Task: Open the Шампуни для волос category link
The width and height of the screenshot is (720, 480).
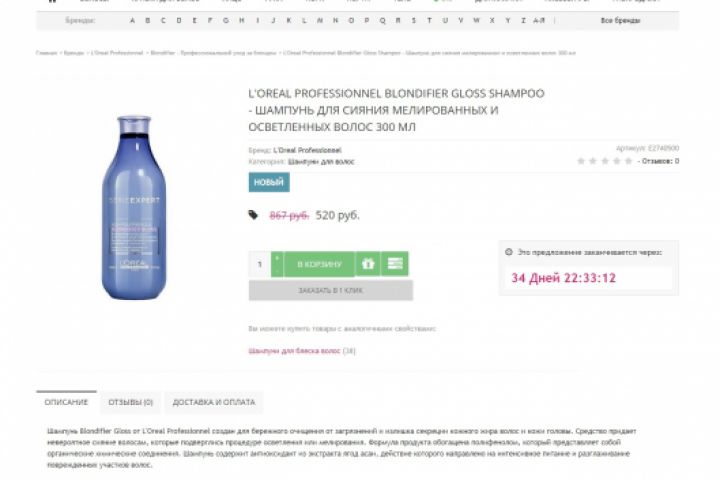Action: [x=321, y=162]
